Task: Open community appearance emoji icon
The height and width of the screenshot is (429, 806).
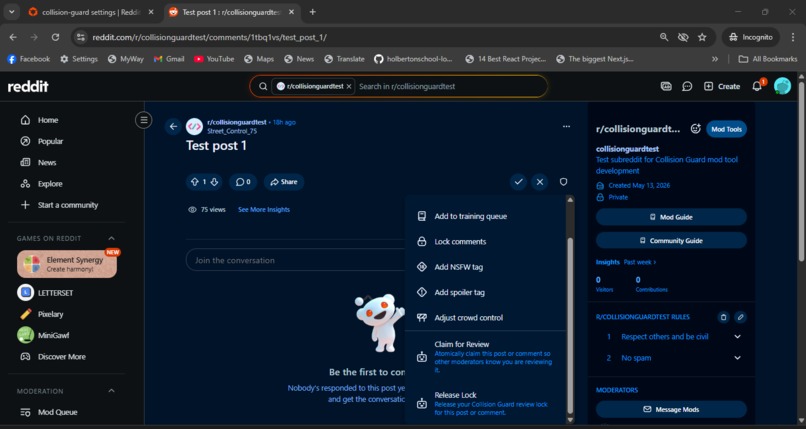Action: 695,129
